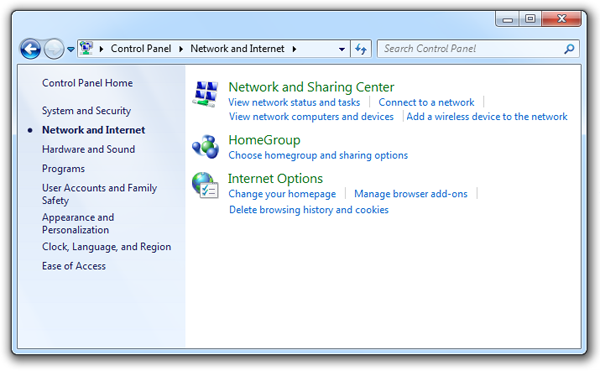Open View network computers and devices

pos(311,117)
